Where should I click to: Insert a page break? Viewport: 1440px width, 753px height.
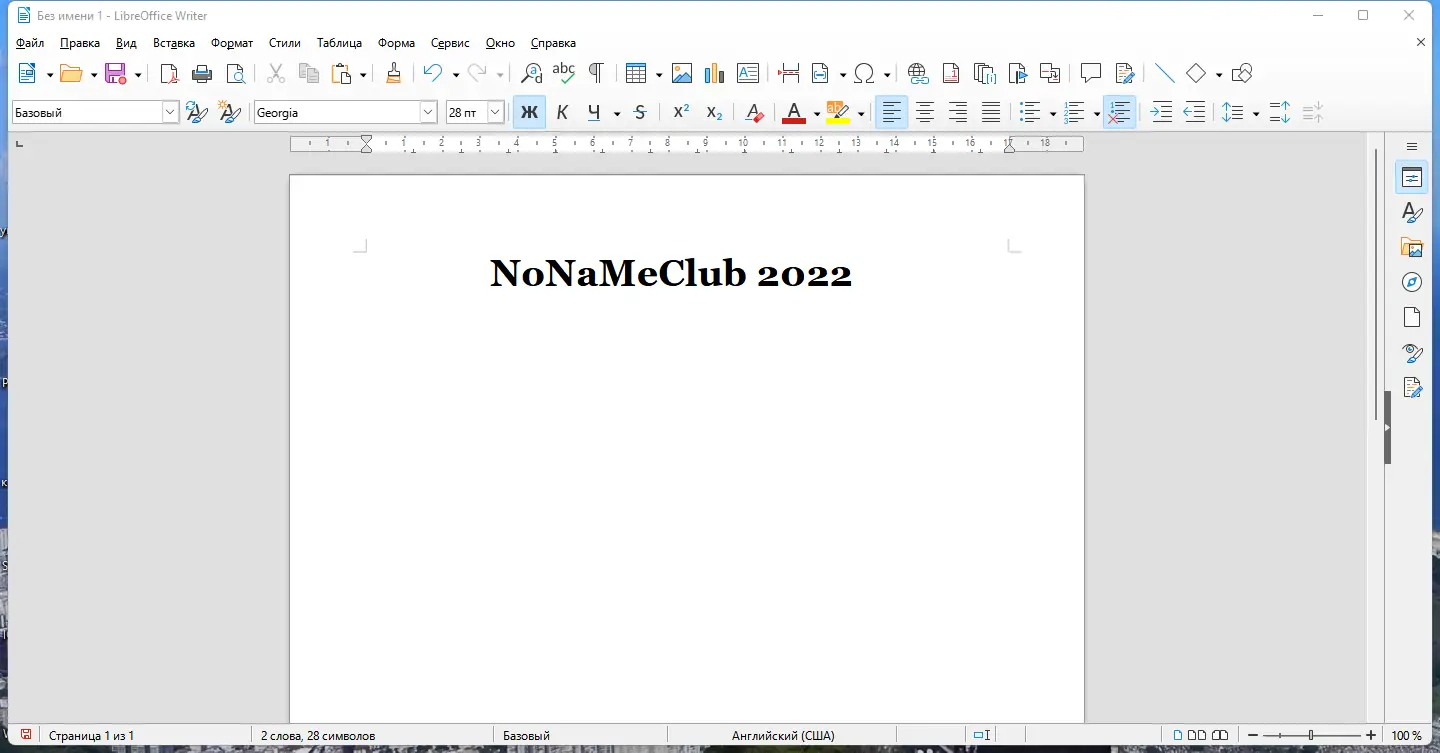point(788,73)
